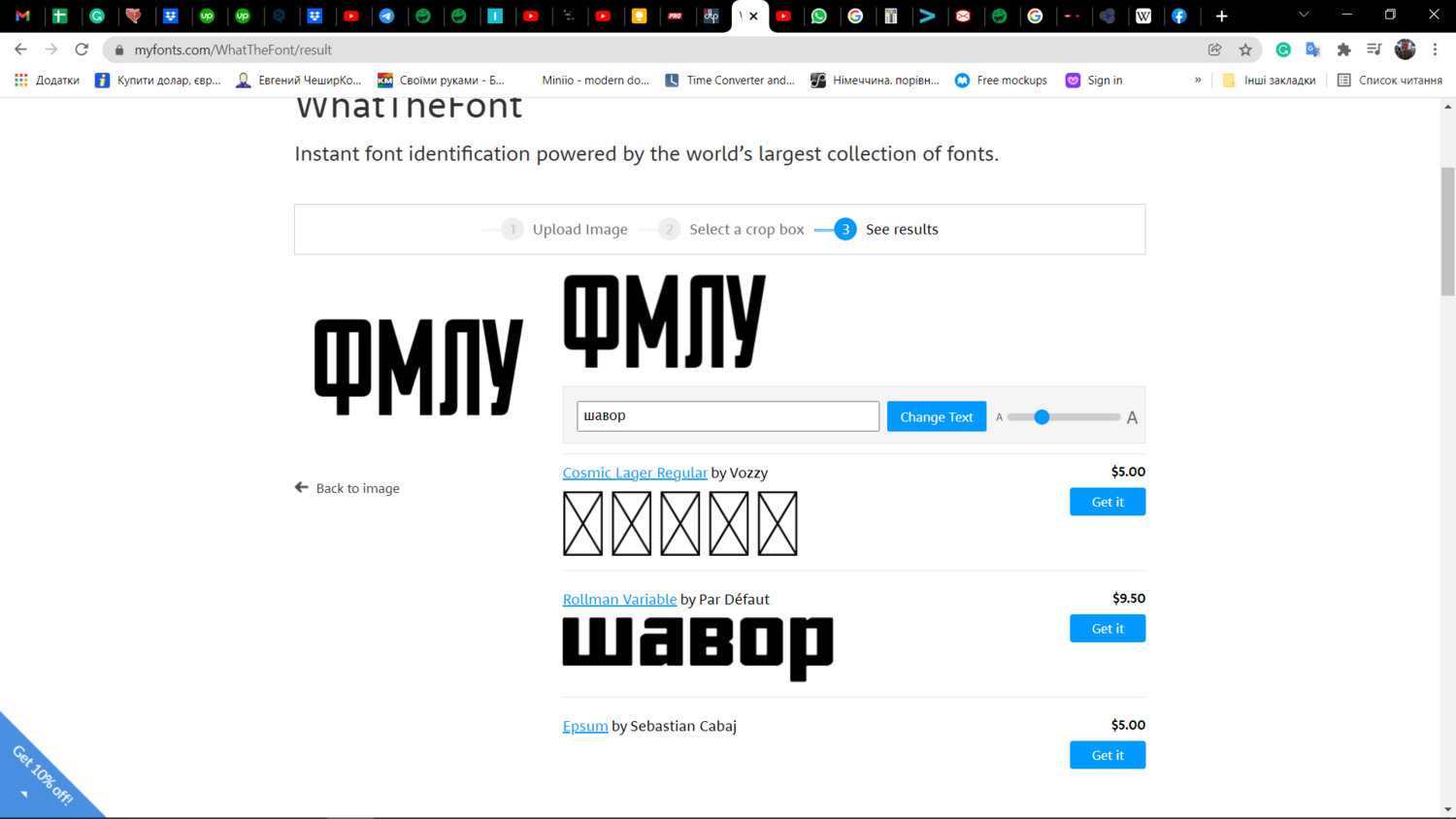This screenshot has width=1456, height=819.
Task: Go to step 2 Select a crop box
Action: click(731, 230)
